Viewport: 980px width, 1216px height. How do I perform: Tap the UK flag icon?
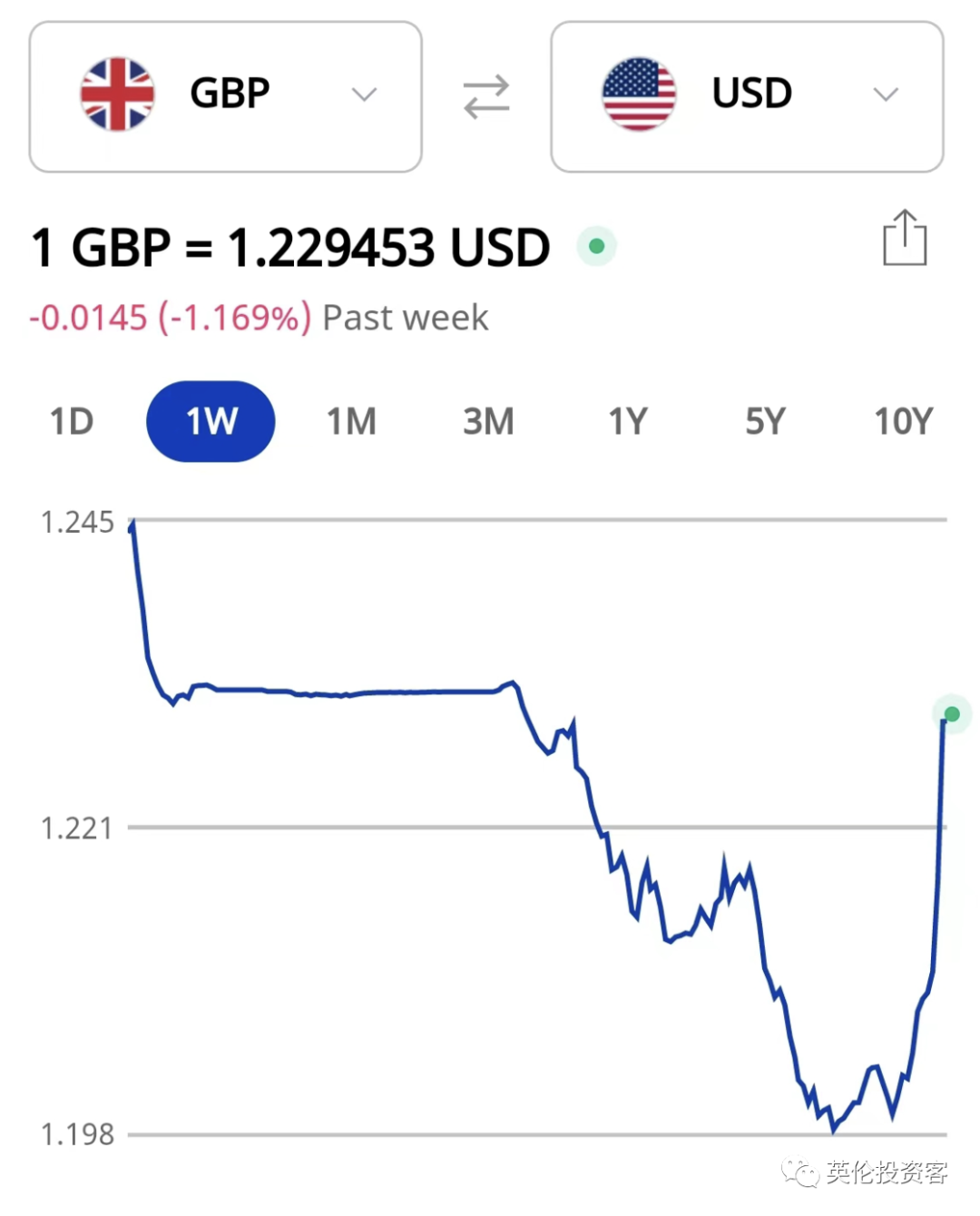click(x=117, y=94)
